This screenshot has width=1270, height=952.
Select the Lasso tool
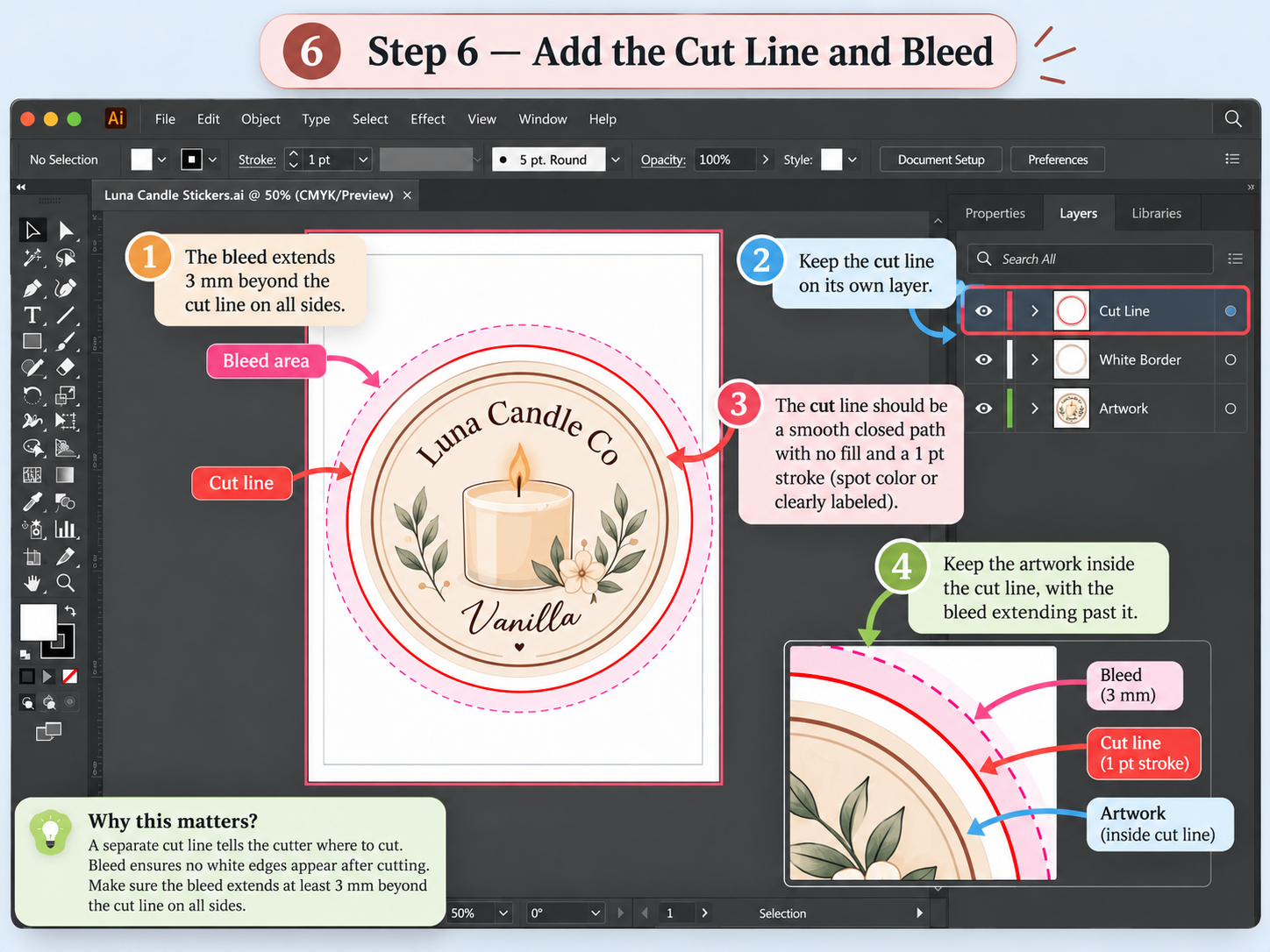pos(66,258)
